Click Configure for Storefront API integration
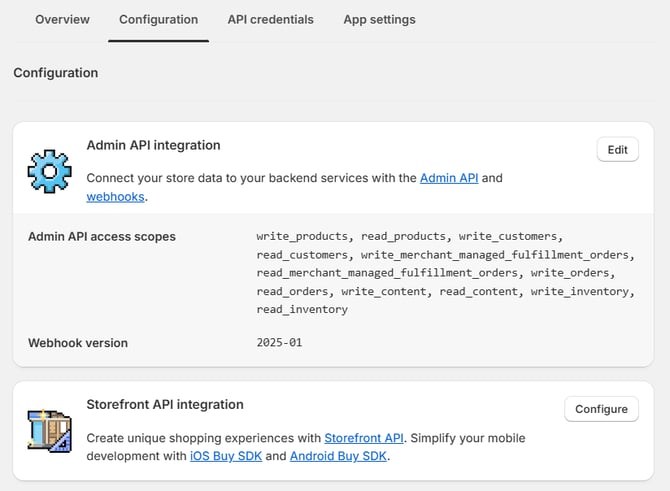This screenshot has width=670, height=491. click(601, 409)
